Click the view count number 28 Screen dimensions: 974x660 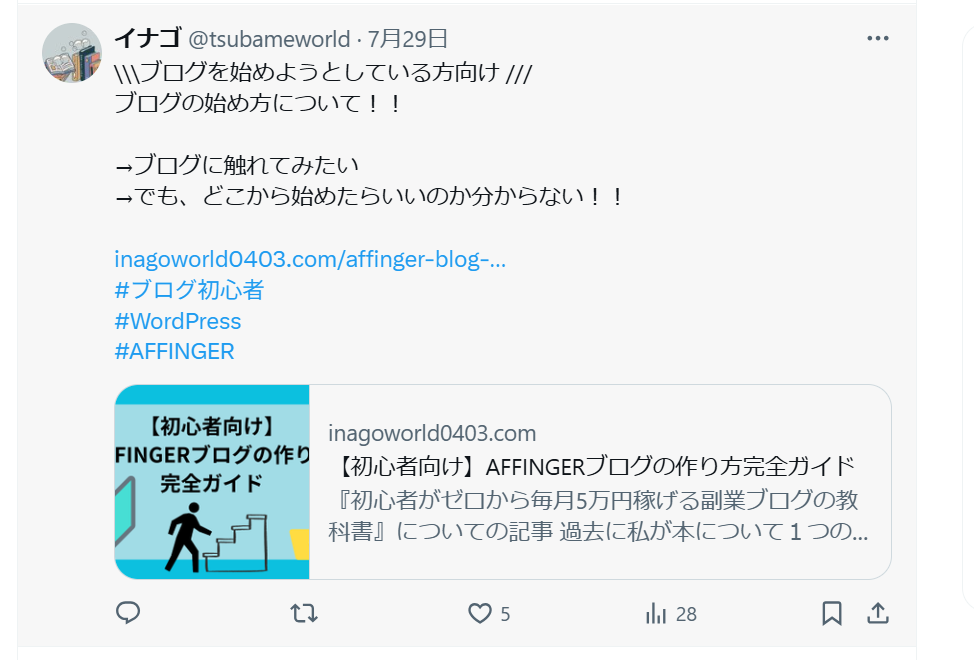686,614
